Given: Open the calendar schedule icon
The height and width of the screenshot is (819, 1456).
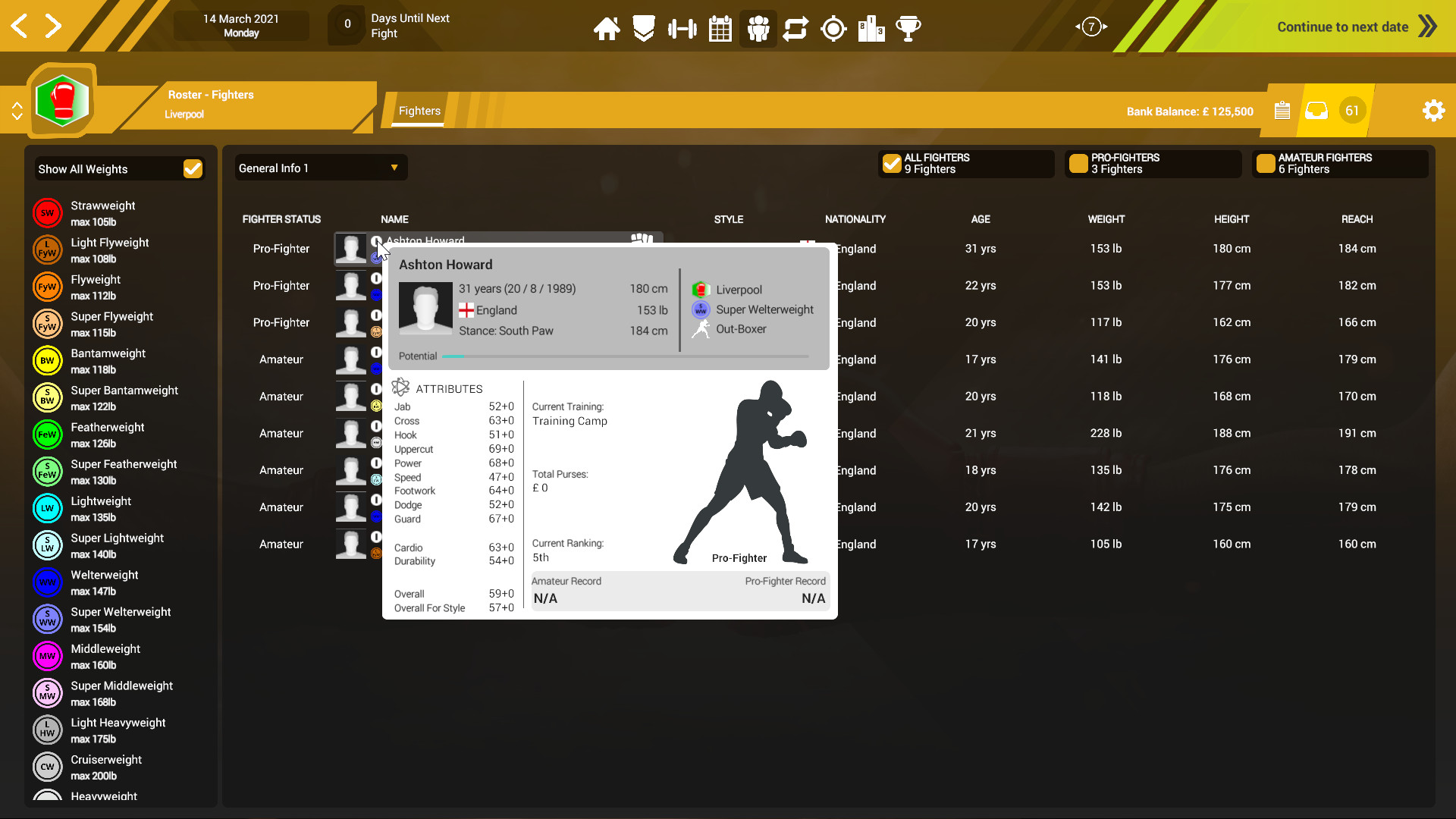Looking at the screenshot, I should click(720, 28).
